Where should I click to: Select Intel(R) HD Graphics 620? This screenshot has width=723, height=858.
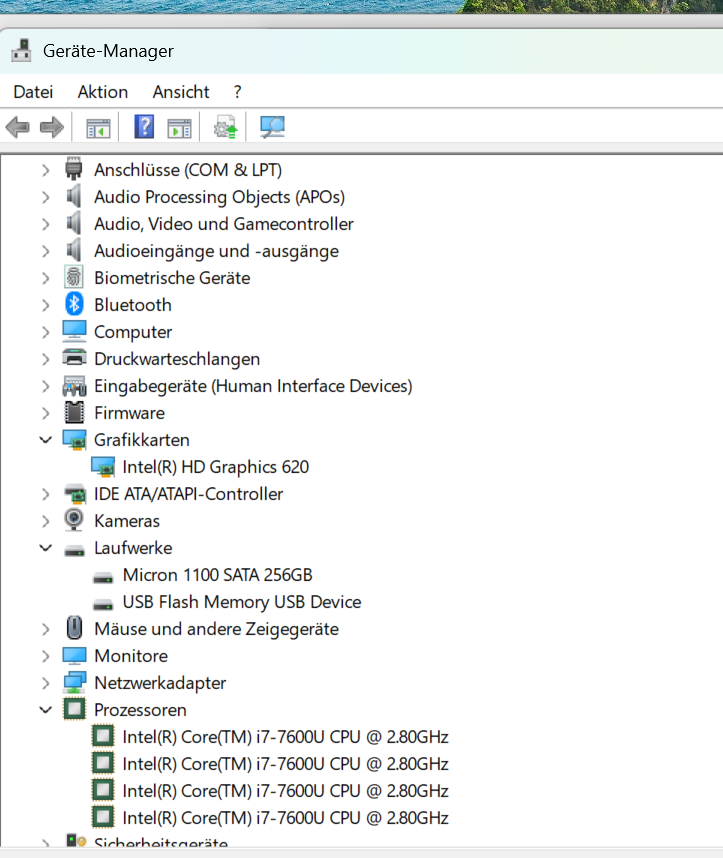coord(216,467)
